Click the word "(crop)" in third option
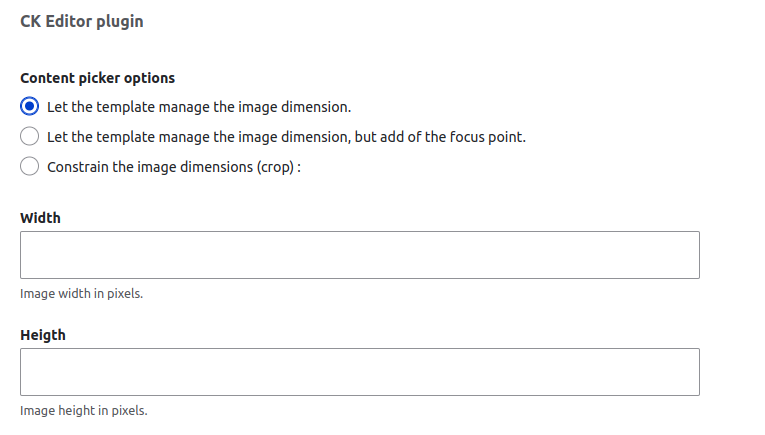The image size is (765, 435). click(x=273, y=167)
